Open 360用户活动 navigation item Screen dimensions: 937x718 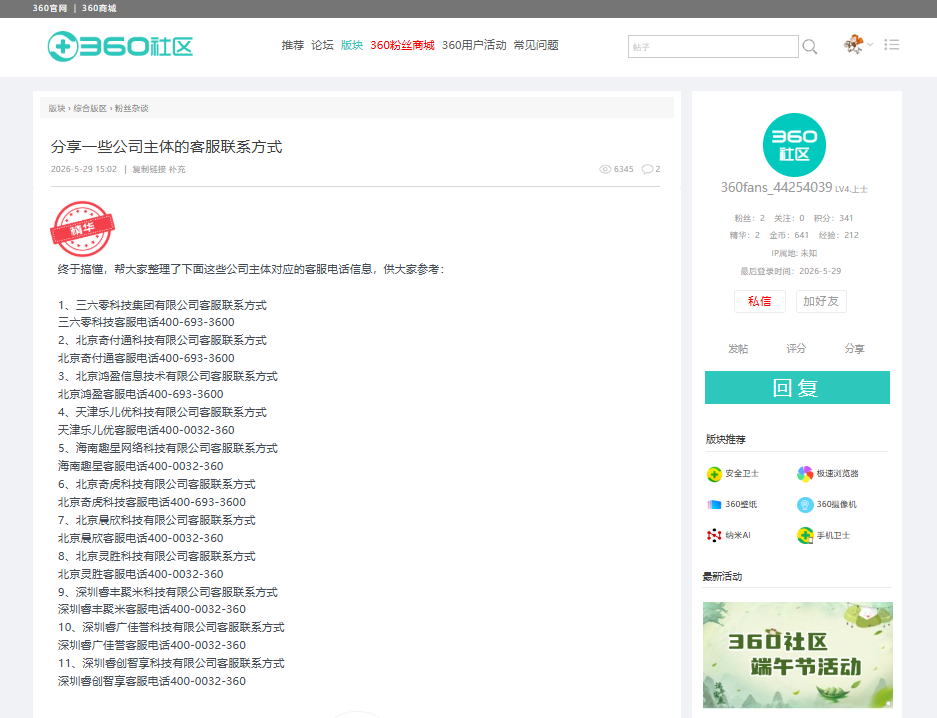pos(474,45)
